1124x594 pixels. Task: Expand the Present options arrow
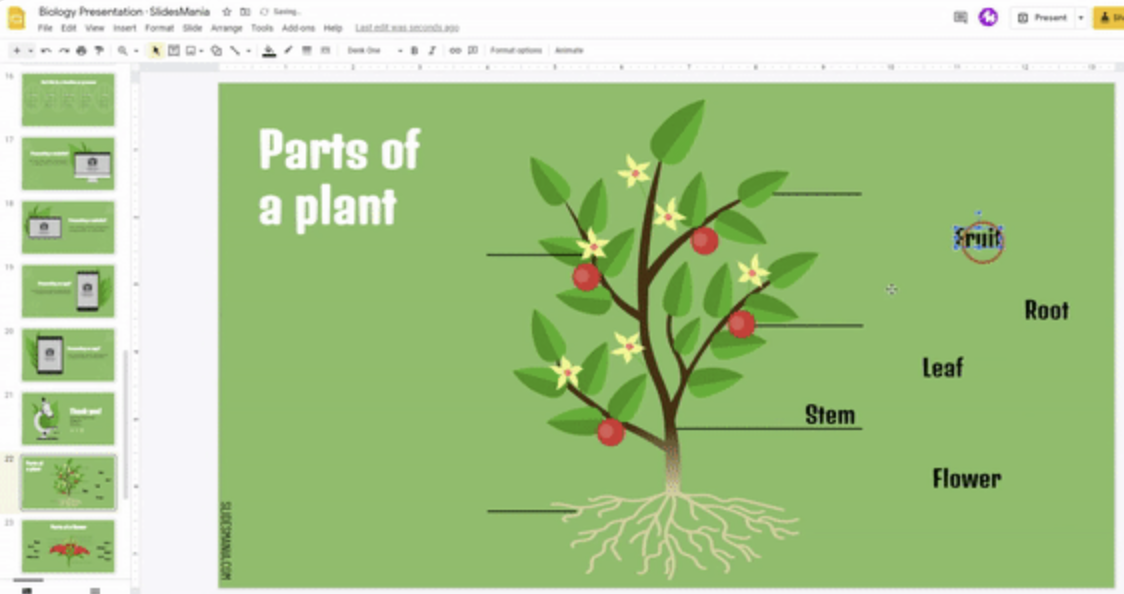1080,18
